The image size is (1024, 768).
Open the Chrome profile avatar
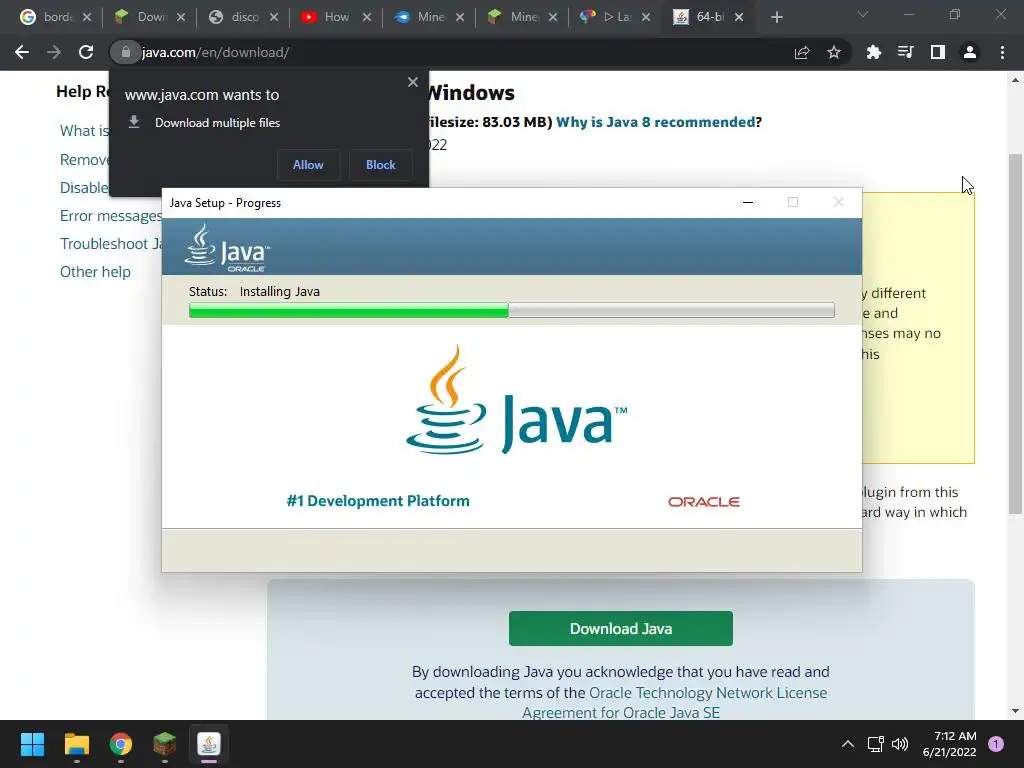click(x=970, y=52)
